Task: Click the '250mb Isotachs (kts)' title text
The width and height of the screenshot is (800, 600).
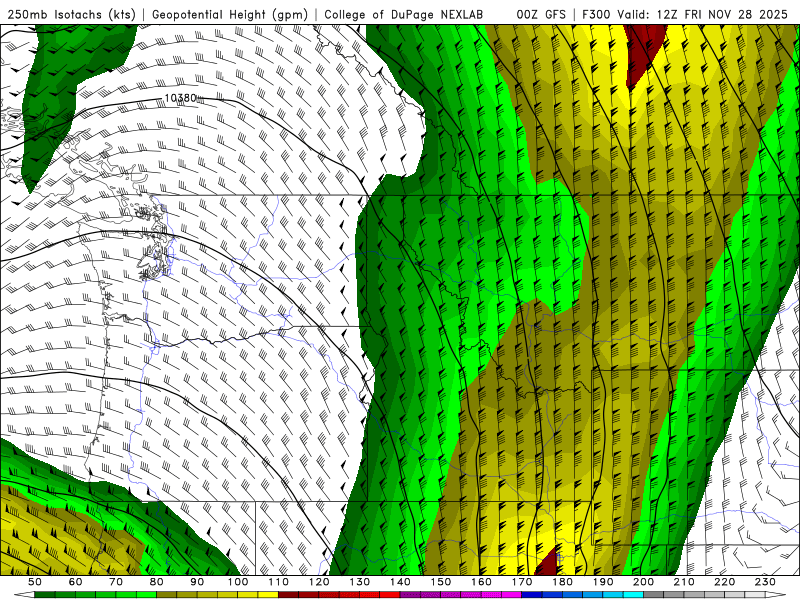Action: pos(71,14)
